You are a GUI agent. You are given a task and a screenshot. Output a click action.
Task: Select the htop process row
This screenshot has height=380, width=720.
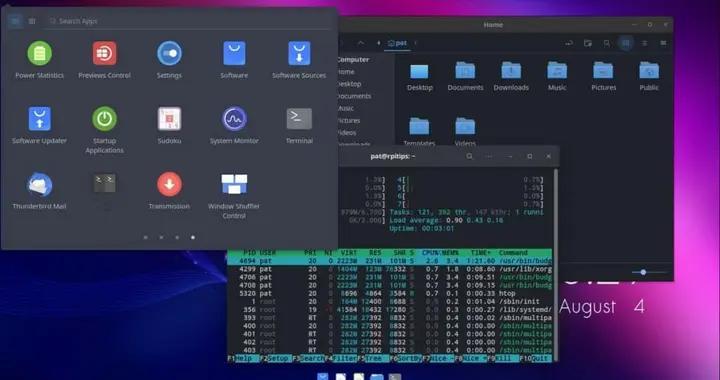click(389, 294)
